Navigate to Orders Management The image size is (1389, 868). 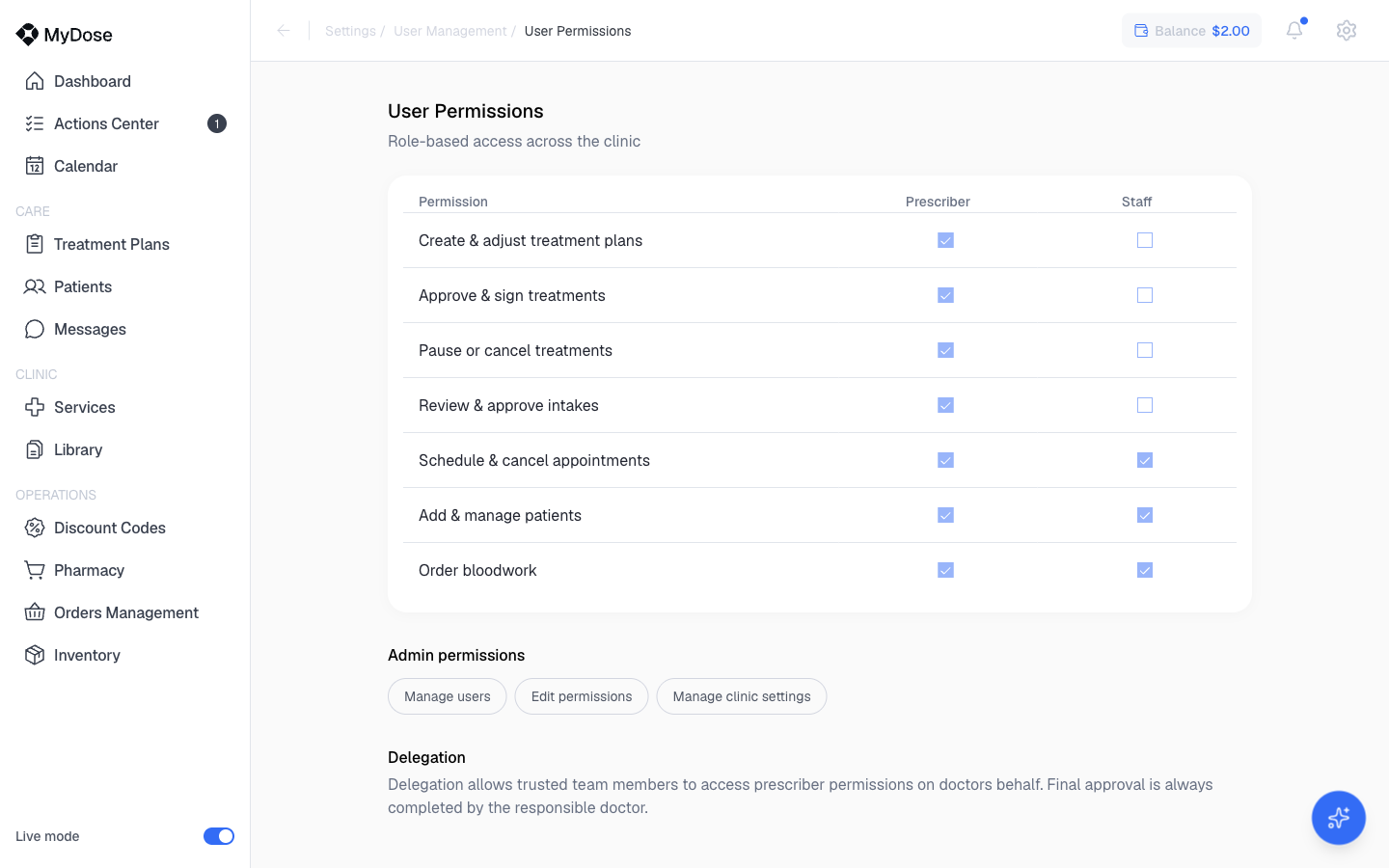tap(124, 612)
